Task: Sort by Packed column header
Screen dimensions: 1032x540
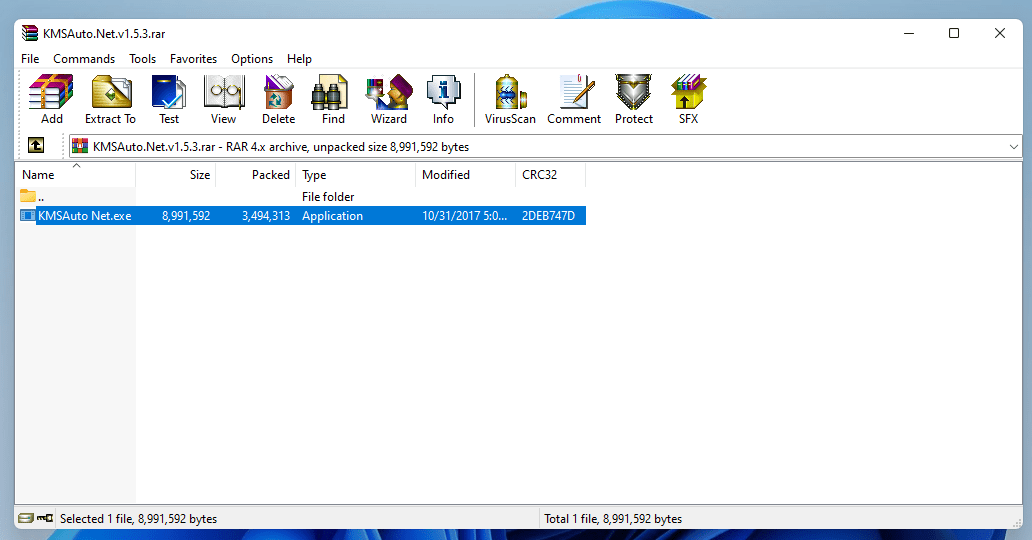Action: [255, 175]
